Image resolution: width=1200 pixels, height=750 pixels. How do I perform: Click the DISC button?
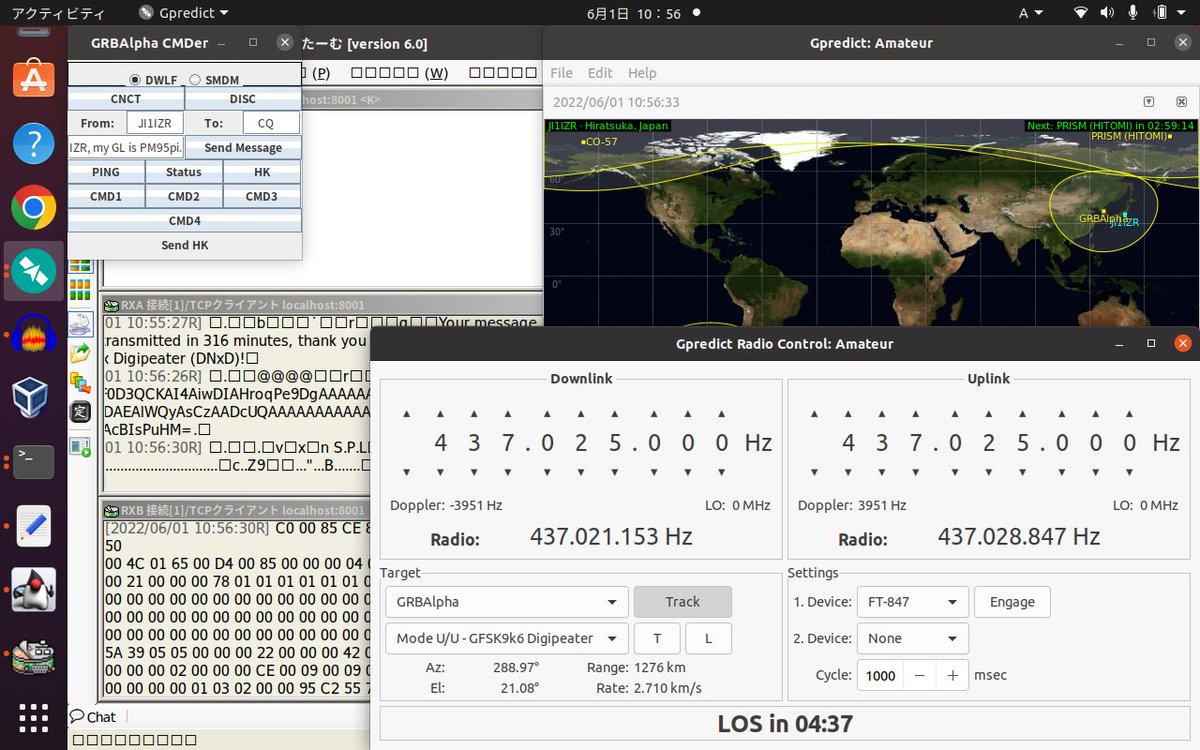click(243, 99)
